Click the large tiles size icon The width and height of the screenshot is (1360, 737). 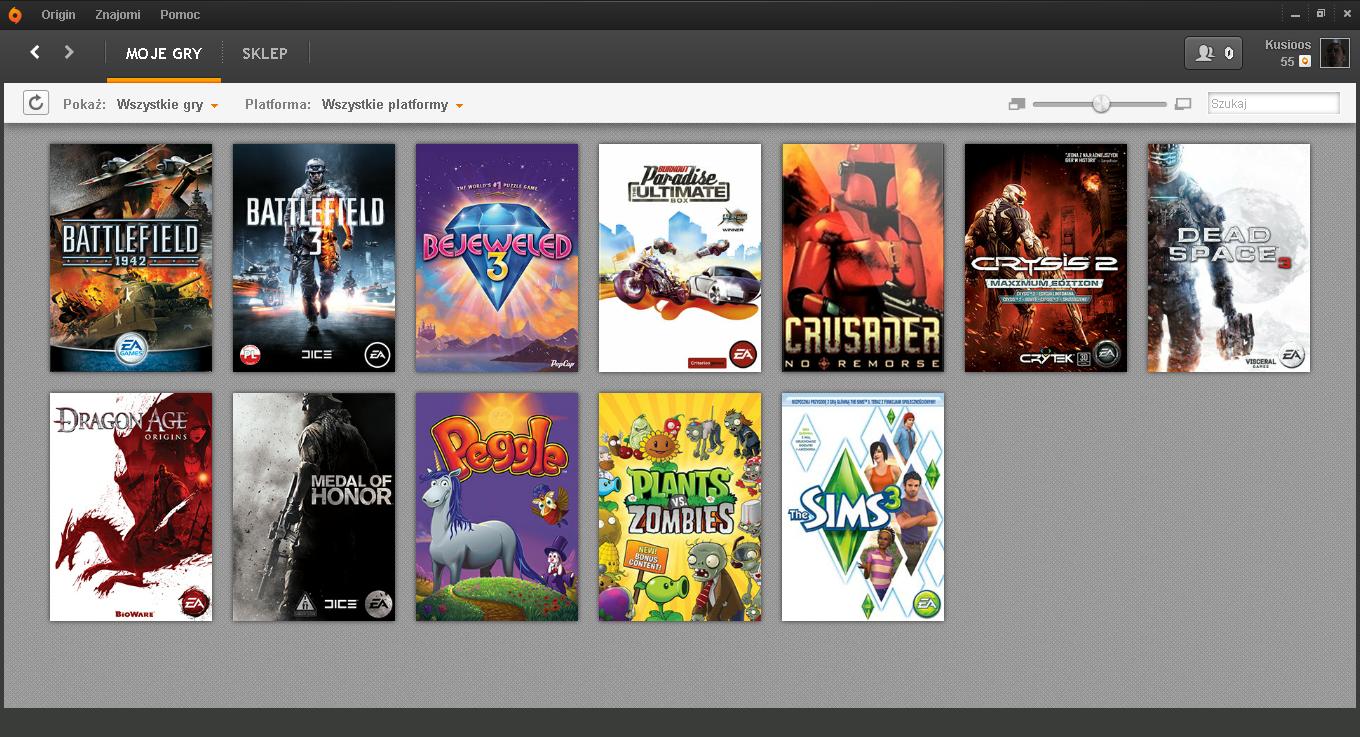[1183, 104]
